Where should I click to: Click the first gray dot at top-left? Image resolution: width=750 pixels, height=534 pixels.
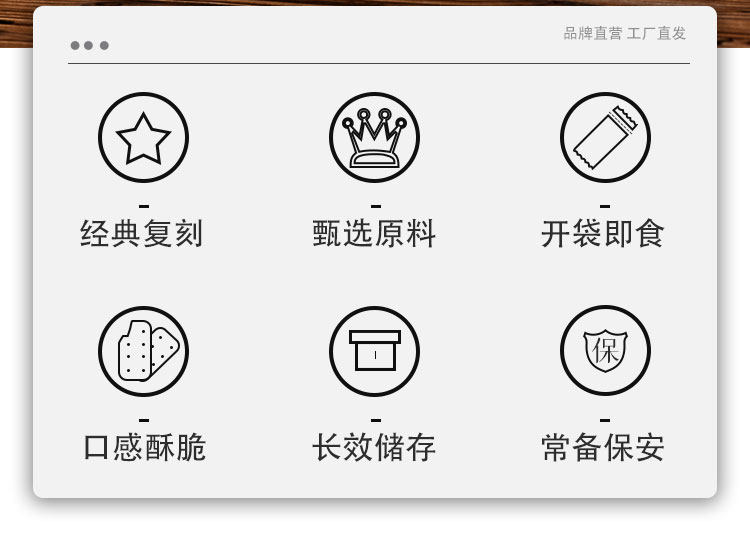click(x=75, y=45)
